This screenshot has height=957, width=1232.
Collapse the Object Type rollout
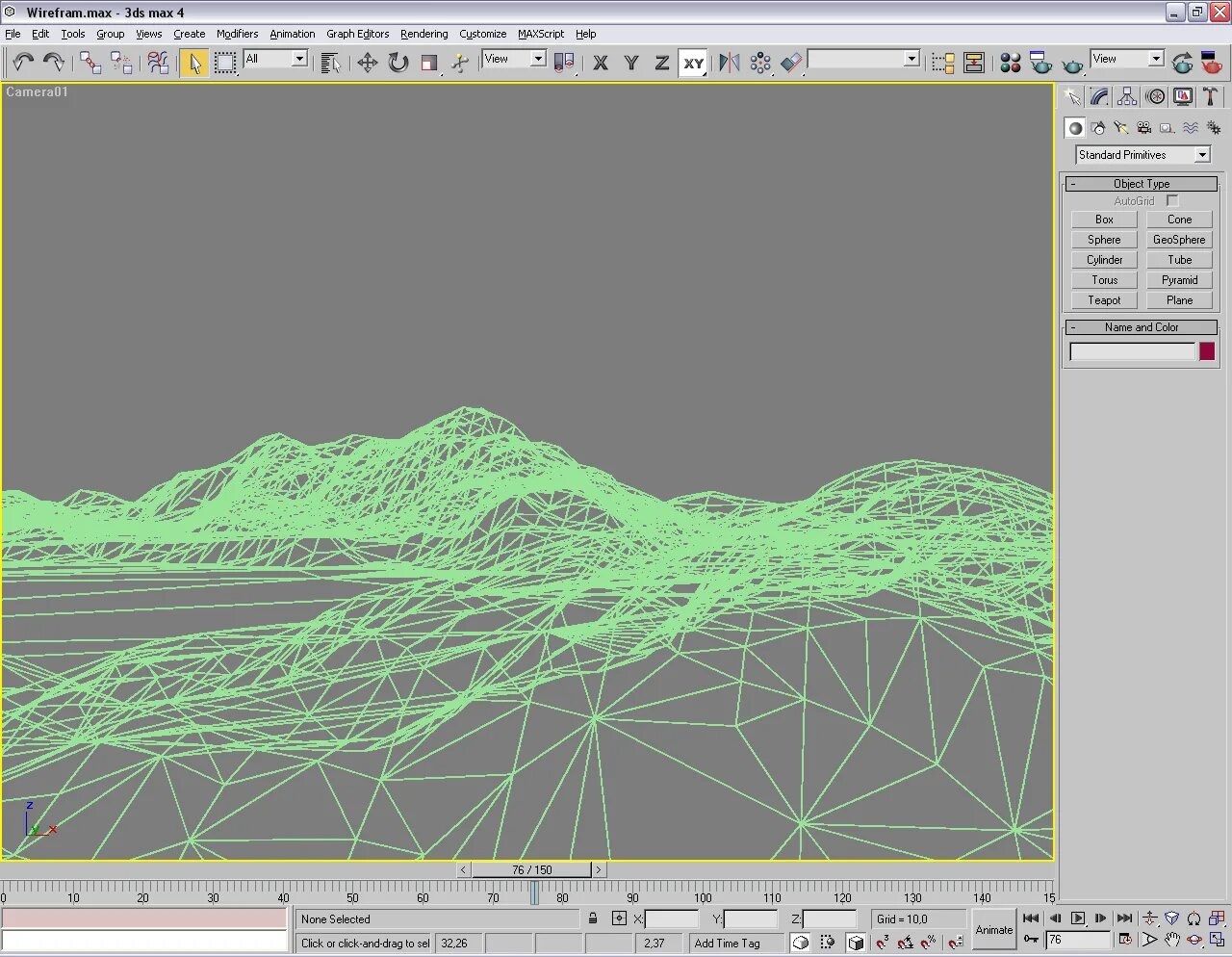1142,184
